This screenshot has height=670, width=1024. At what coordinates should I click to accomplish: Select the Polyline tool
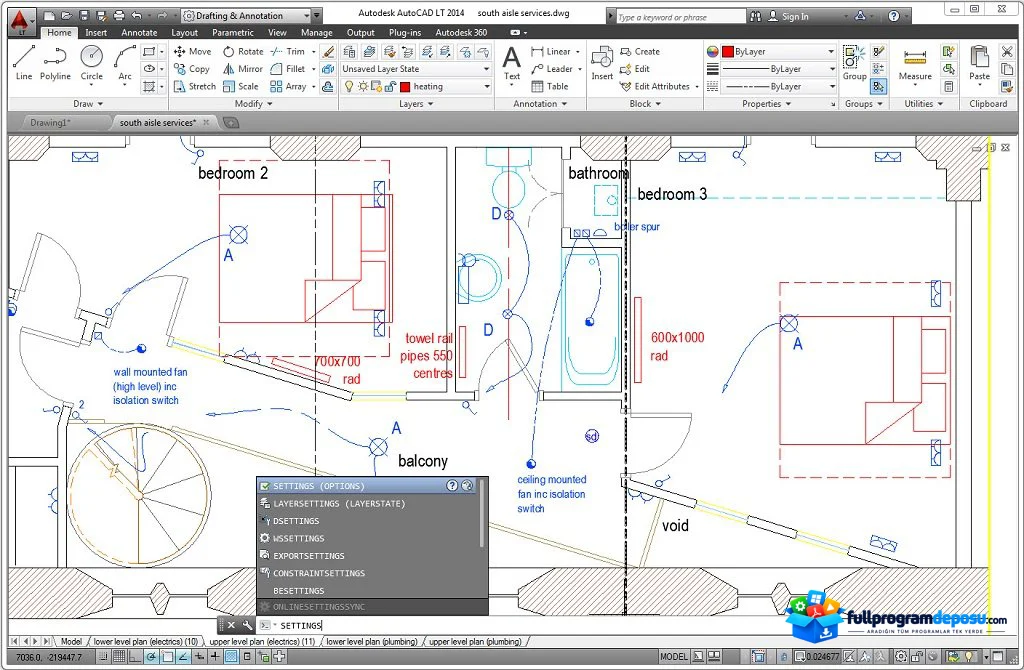pyautogui.click(x=55, y=63)
